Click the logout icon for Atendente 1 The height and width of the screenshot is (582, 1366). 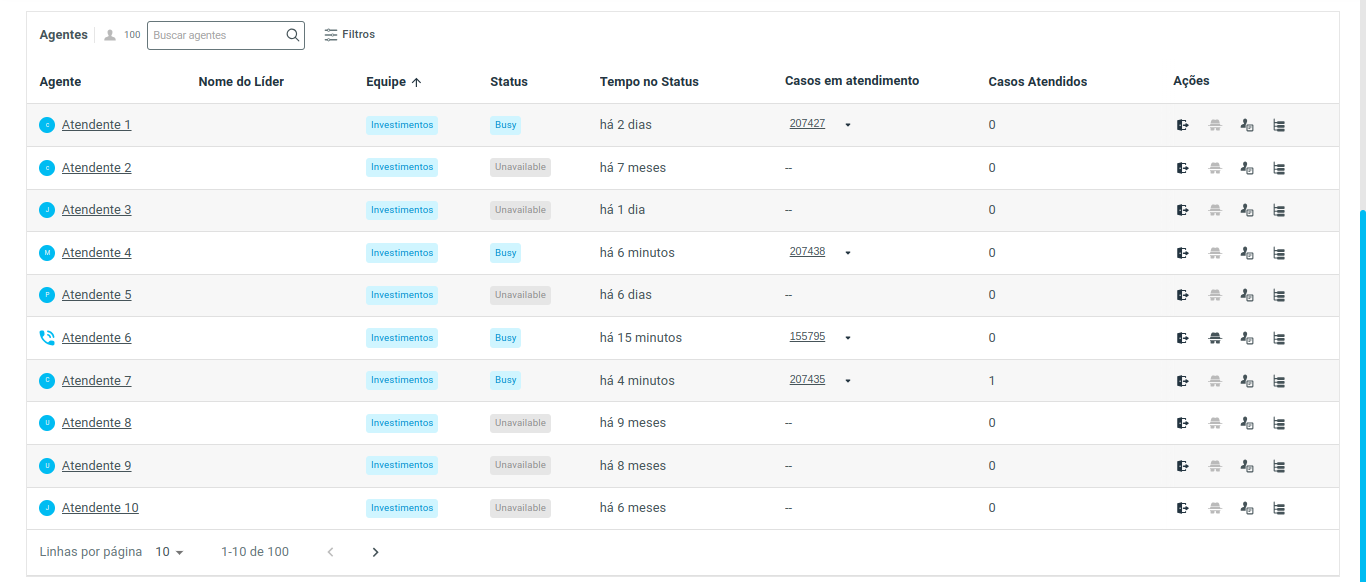[x=1183, y=126]
